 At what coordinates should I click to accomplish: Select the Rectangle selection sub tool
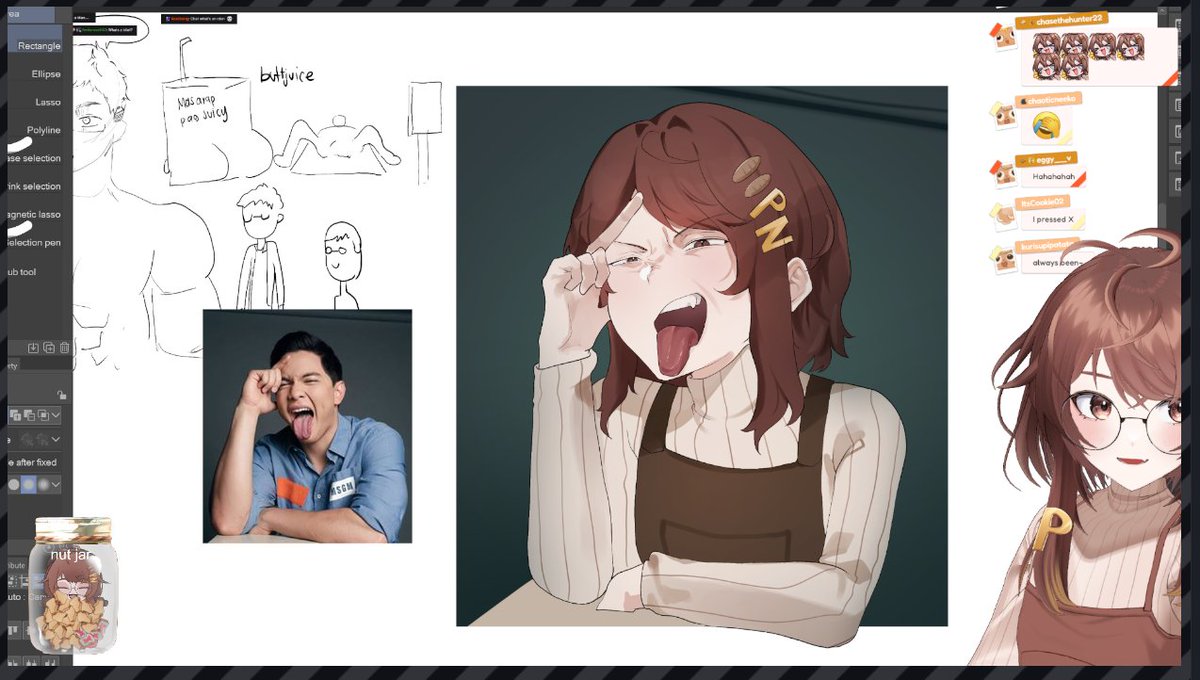point(36,45)
